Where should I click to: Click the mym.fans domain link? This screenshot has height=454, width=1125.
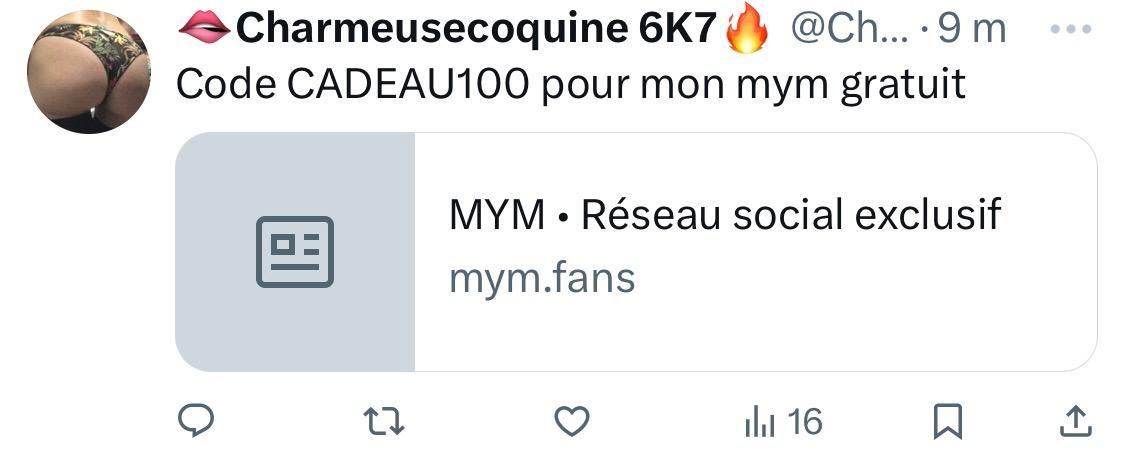tap(542, 279)
